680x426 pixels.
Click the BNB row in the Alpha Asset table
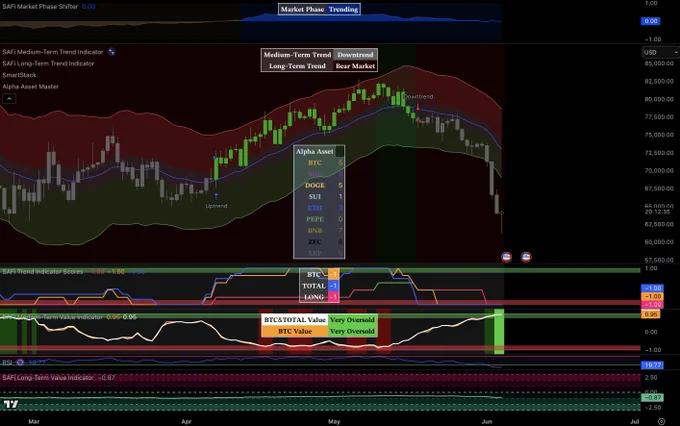point(319,230)
